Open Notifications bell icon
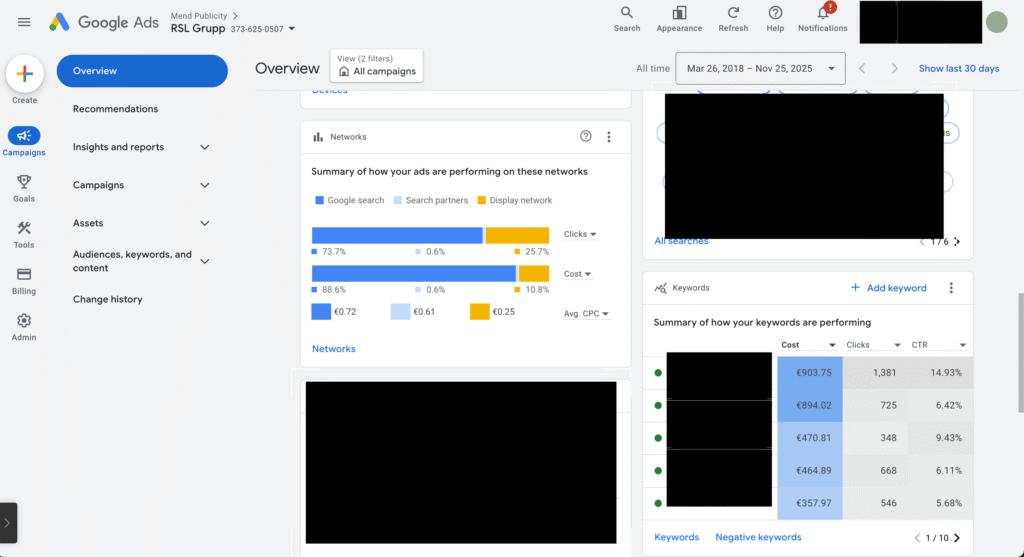Screen dimensions: 1024x557 pyautogui.click(x=823, y=13)
